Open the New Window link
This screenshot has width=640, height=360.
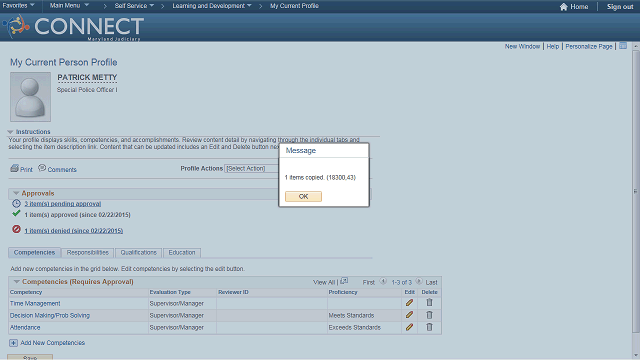pos(522,46)
